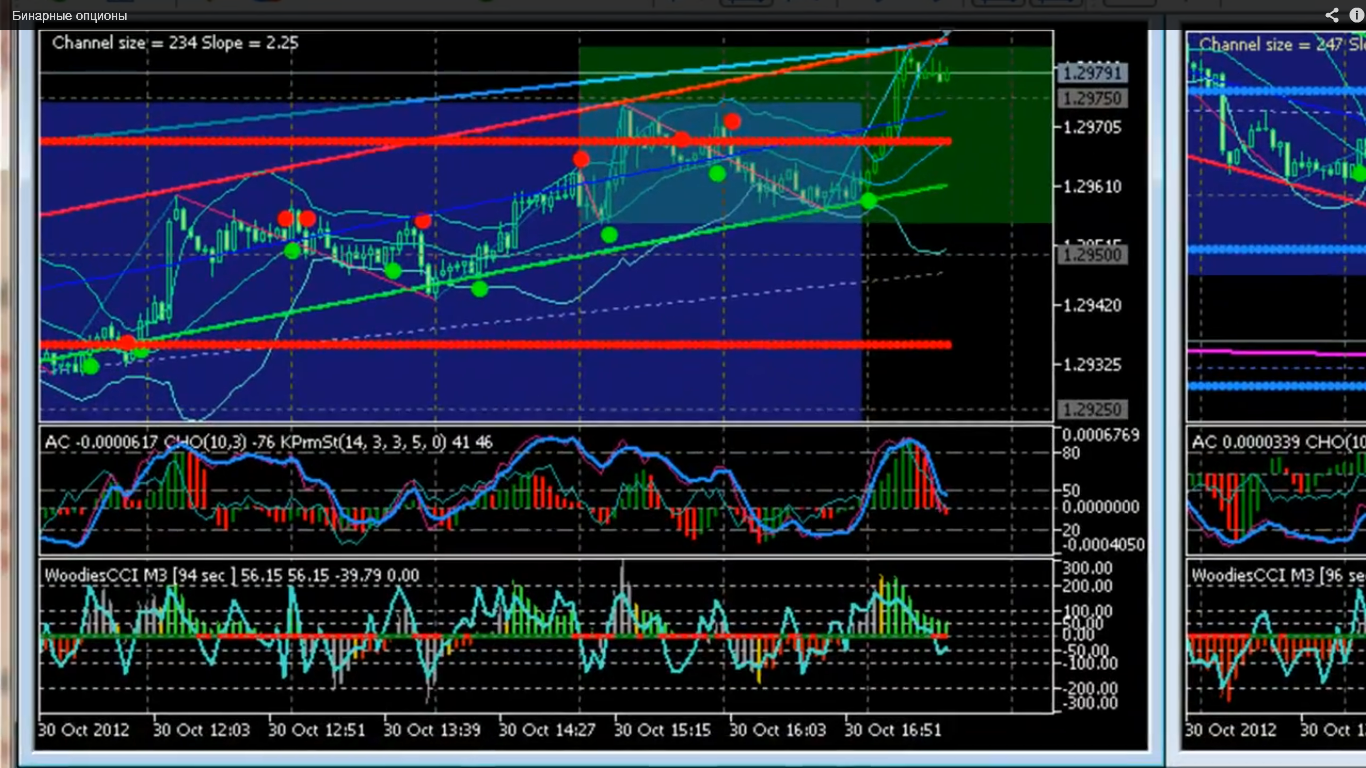Select the CCI scale value -300.00
Image resolution: width=1366 pixels, height=768 pixels.
click(x=1088, y=703)
